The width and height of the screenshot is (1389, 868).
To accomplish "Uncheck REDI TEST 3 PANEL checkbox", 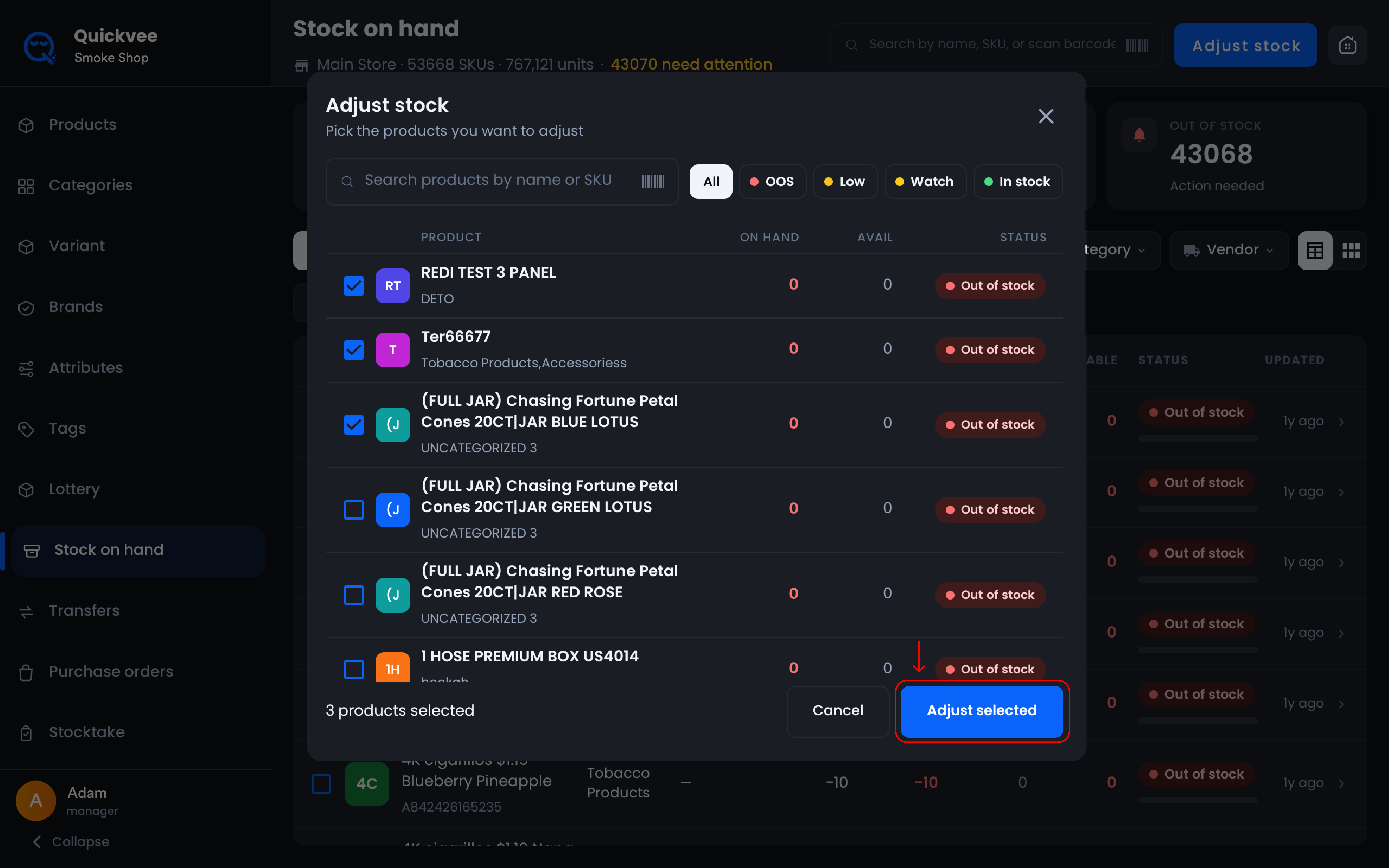I will (x=353, y=286).
